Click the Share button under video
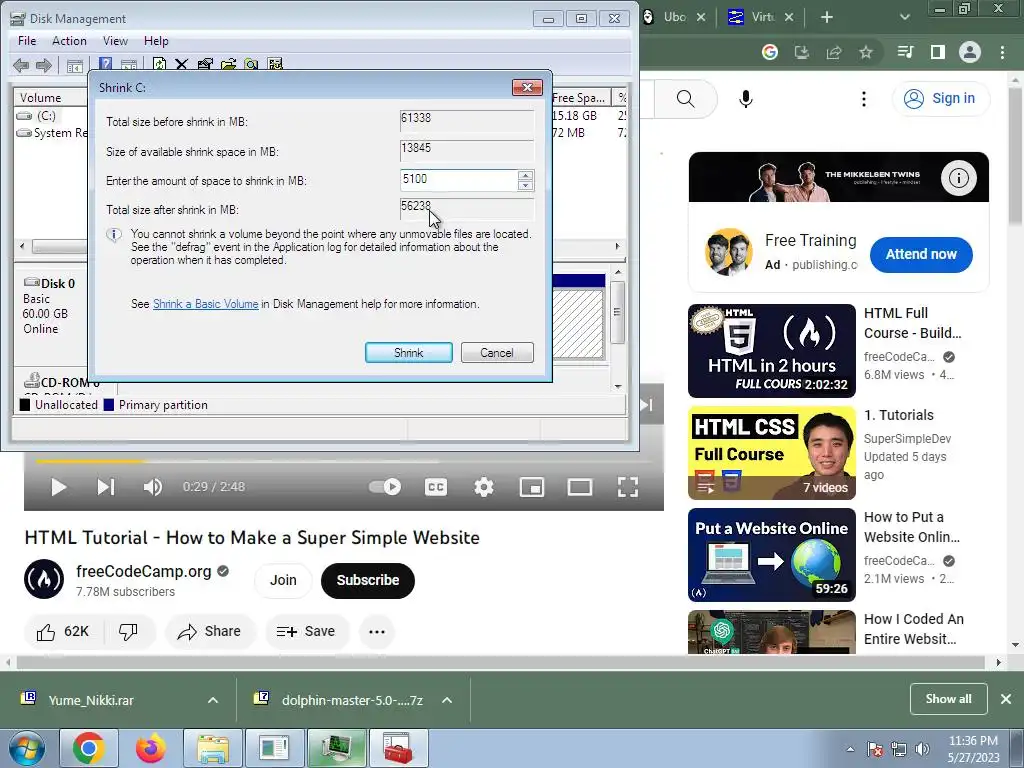 [x=210, y=632]
